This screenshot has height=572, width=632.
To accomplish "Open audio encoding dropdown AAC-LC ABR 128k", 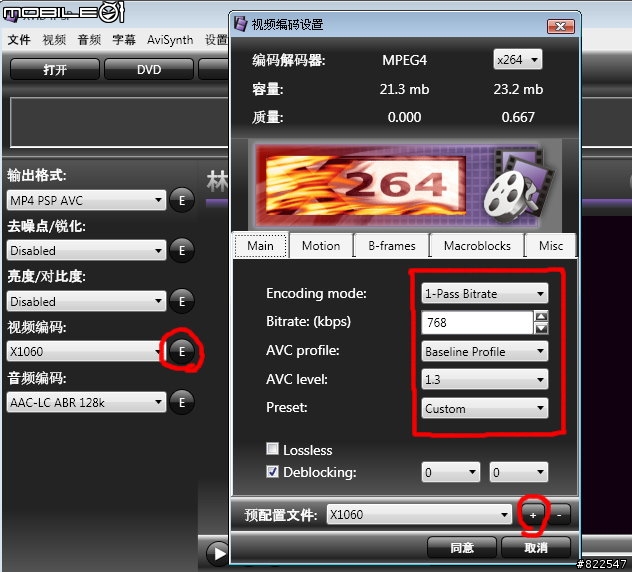I will 86,402.
